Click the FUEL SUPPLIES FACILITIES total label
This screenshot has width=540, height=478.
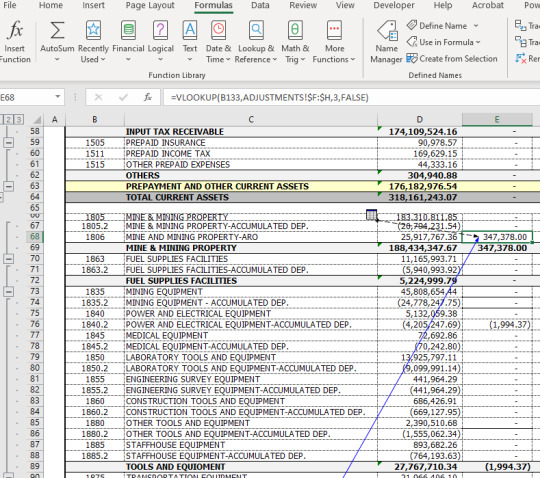tap(181, 281)
